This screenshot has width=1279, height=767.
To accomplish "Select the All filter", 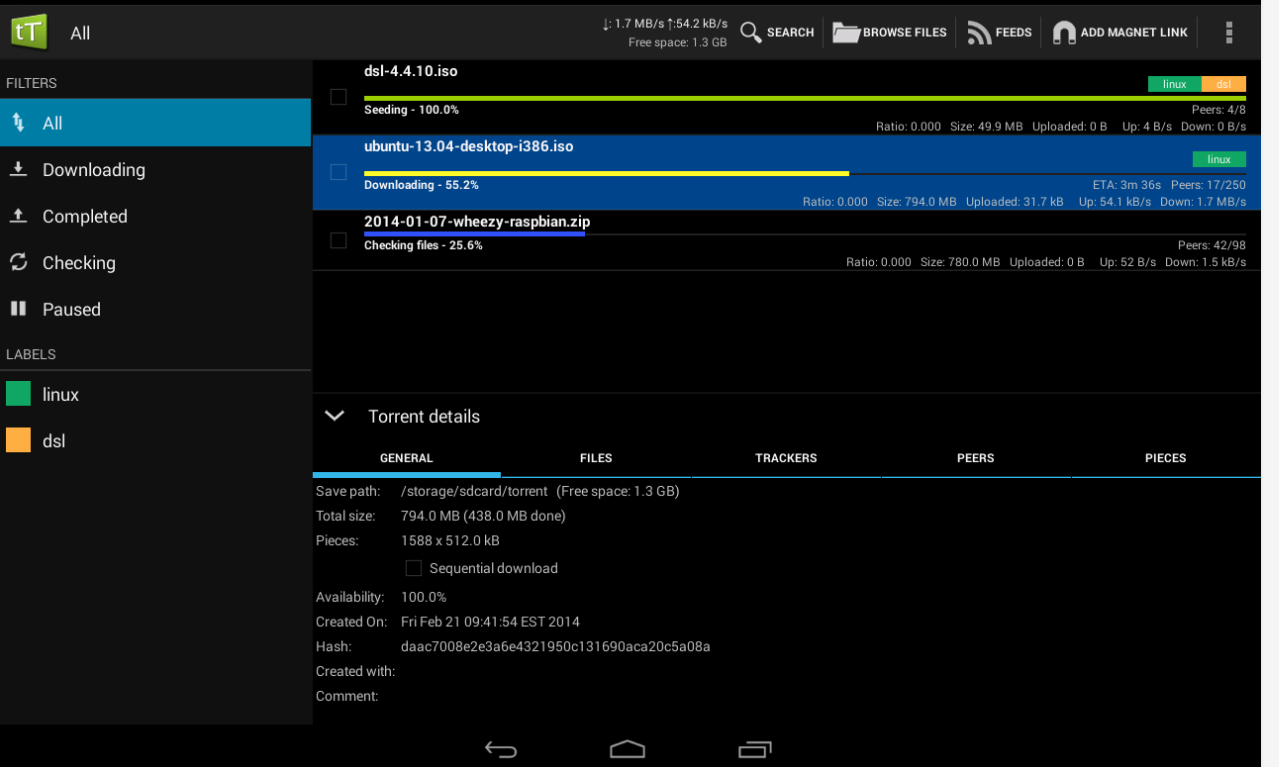I will (155, 123).
